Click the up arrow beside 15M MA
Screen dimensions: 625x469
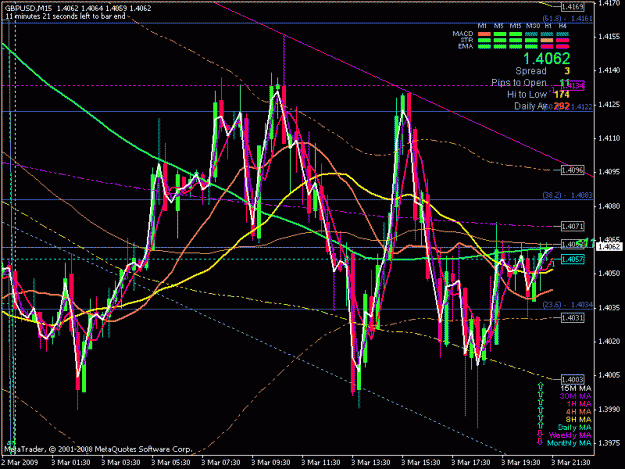pyautogui.click(x=540, y=386)
